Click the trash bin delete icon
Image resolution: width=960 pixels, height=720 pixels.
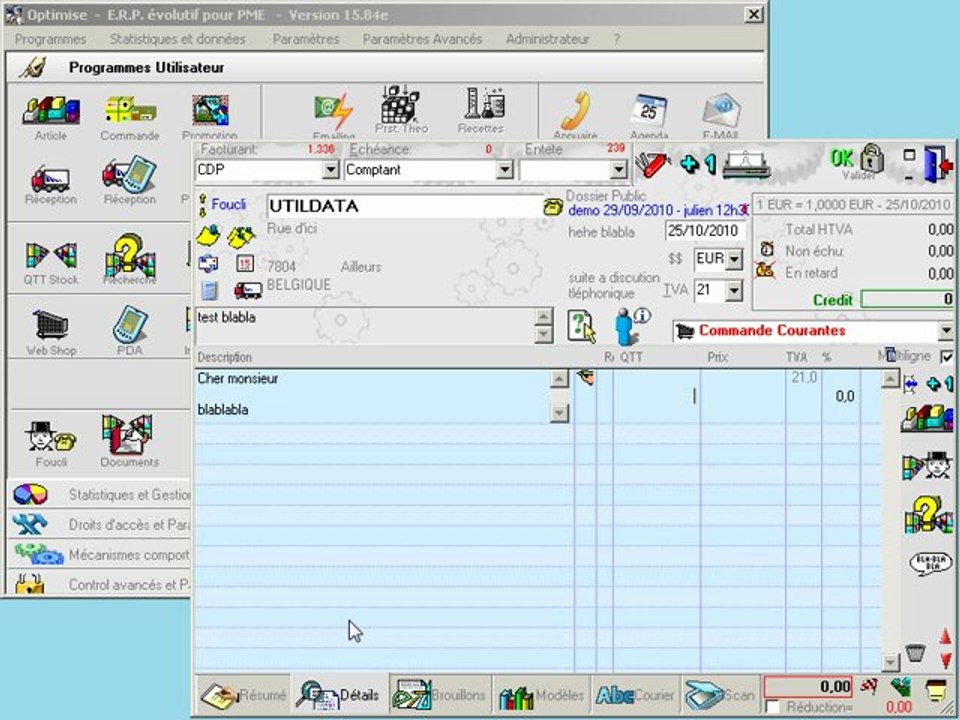coord(915,653)
